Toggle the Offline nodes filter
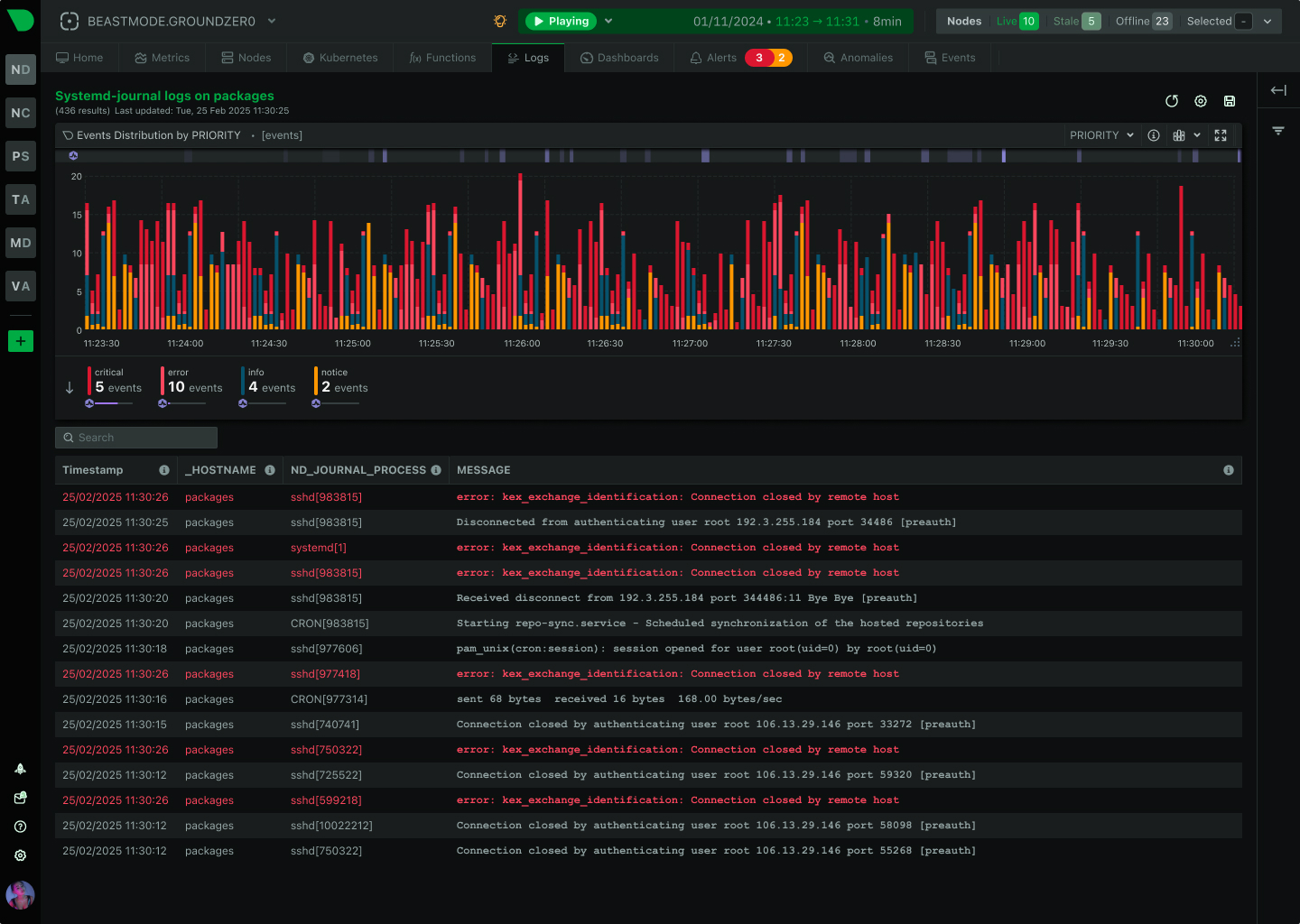The width and height of the screenshot is (1300, 924). click(1144, 20)
